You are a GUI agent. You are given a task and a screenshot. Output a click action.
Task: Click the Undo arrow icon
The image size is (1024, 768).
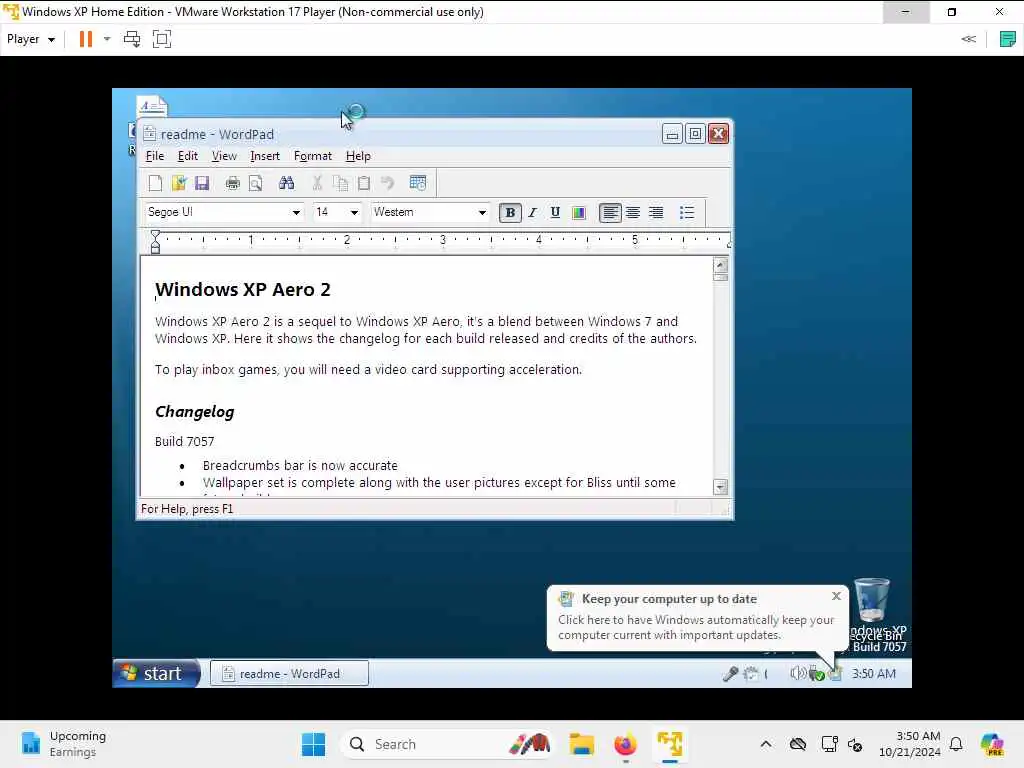387,184
